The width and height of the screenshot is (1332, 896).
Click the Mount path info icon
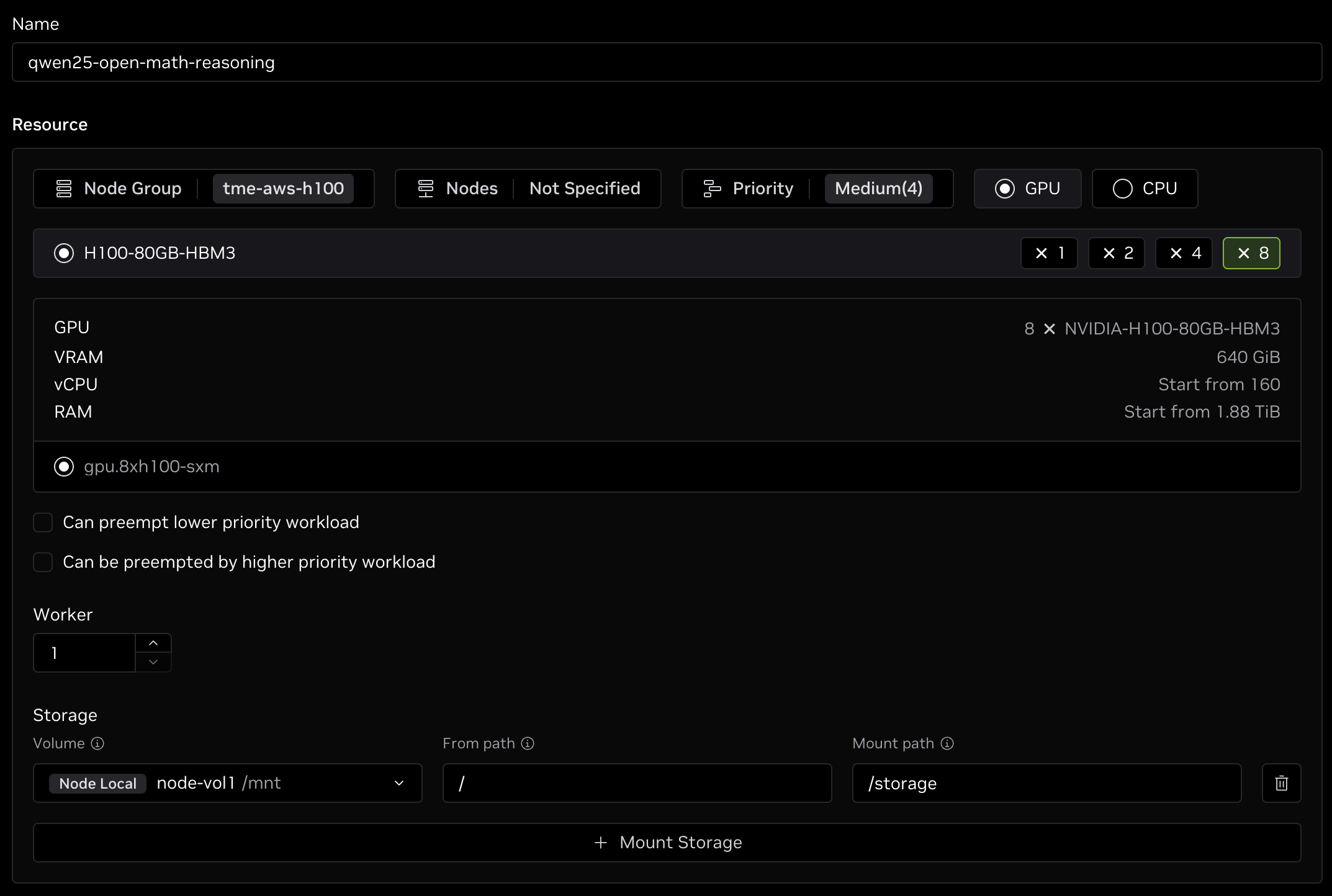pos(947,743)
